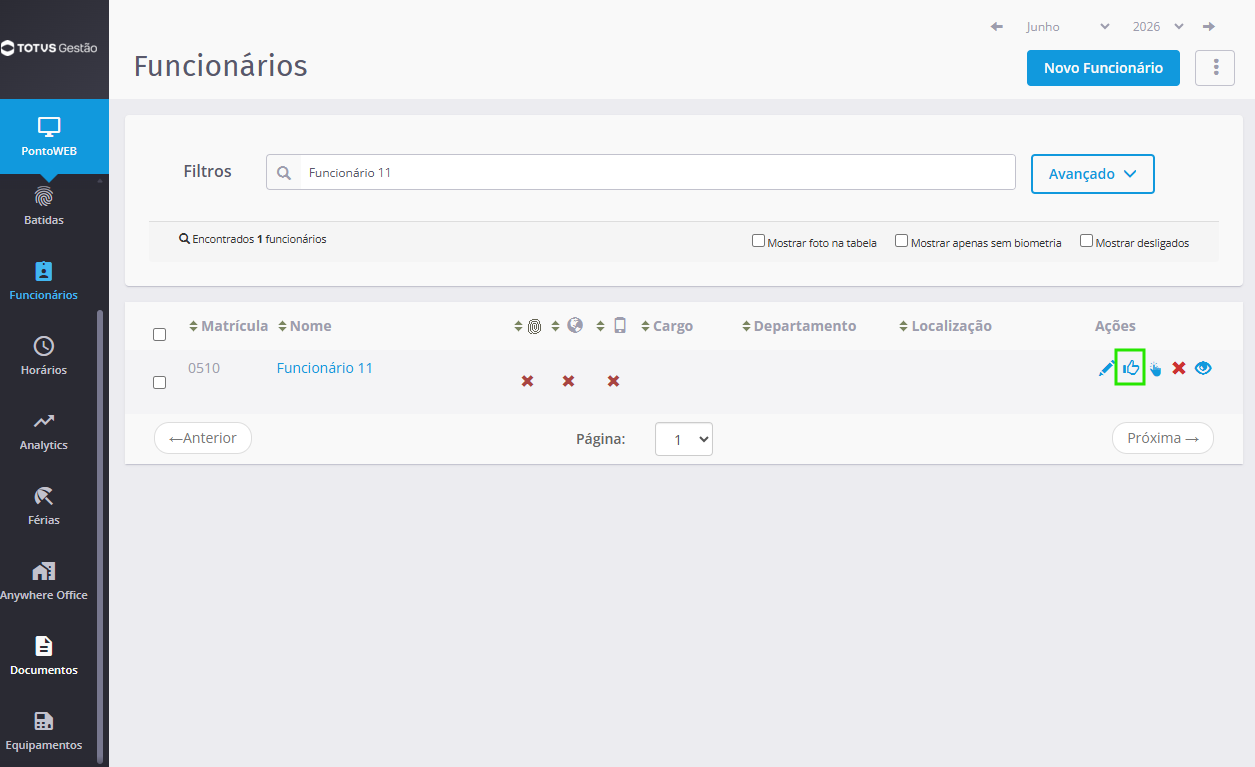Enable Mostrar desligados checkbox

pyautogui.click(x=1086, y=241)
